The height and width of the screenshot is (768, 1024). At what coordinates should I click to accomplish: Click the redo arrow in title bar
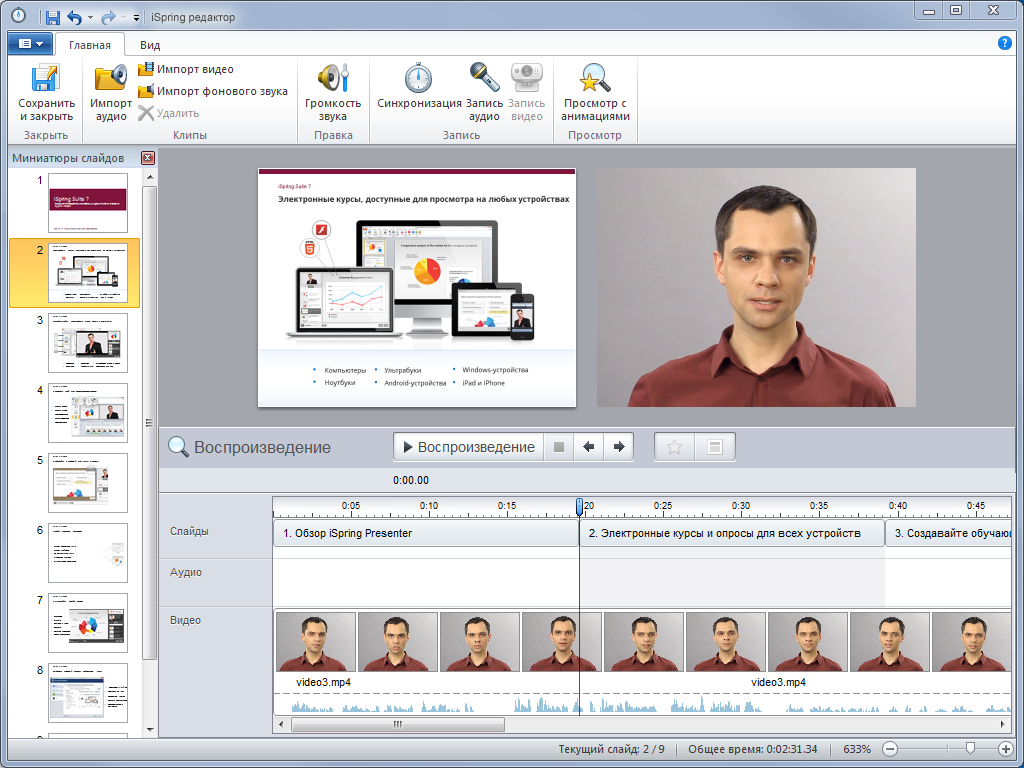tap(108, 18)
